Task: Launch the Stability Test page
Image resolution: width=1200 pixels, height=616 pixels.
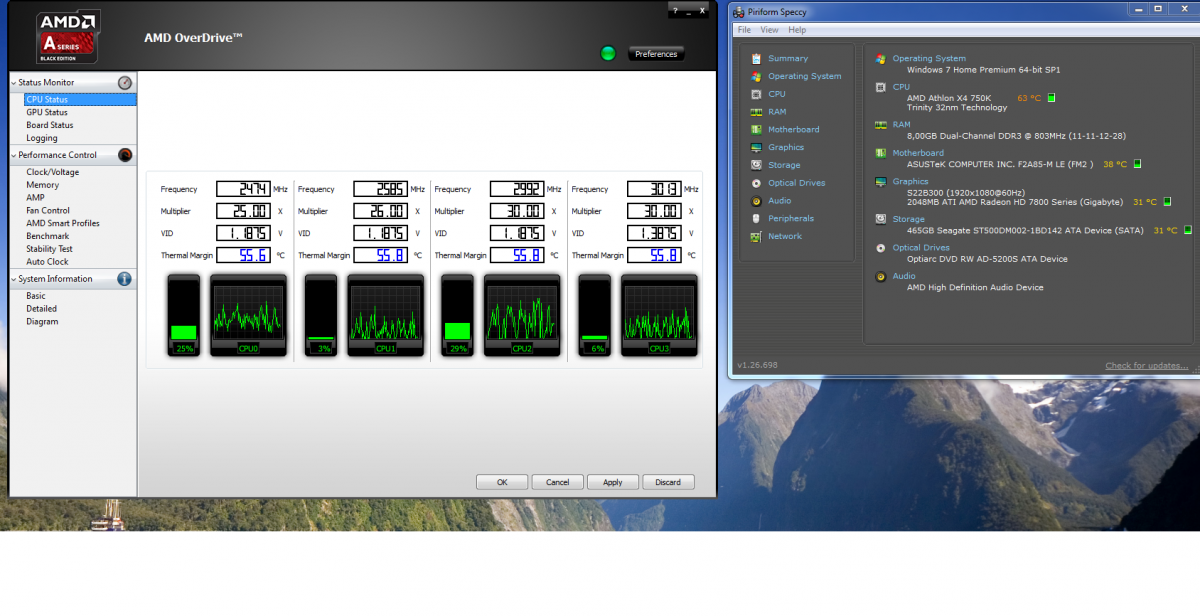Action: coord(50,249)
